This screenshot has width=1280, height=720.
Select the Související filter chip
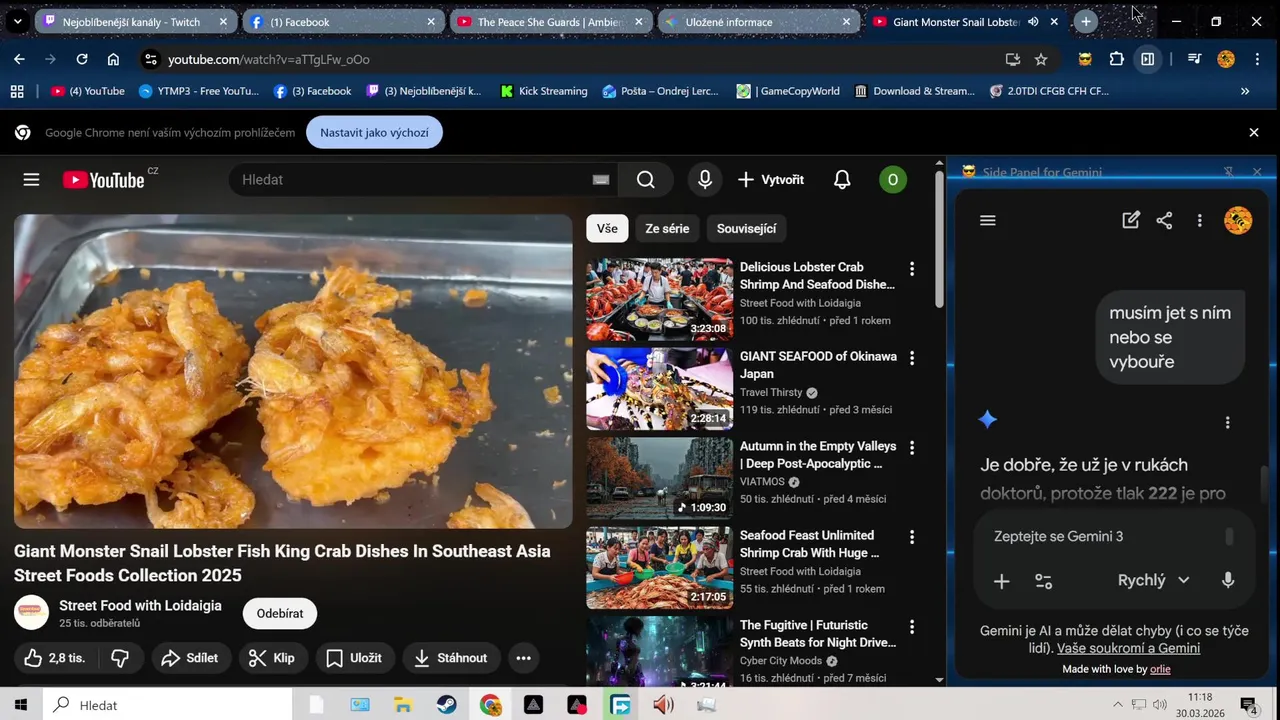click(x=746, y=229)
